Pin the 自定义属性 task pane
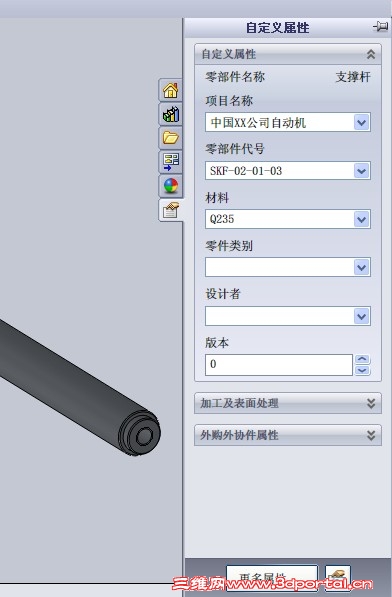The height and width of the screenshot is (597, 392). tap(380, 27)
